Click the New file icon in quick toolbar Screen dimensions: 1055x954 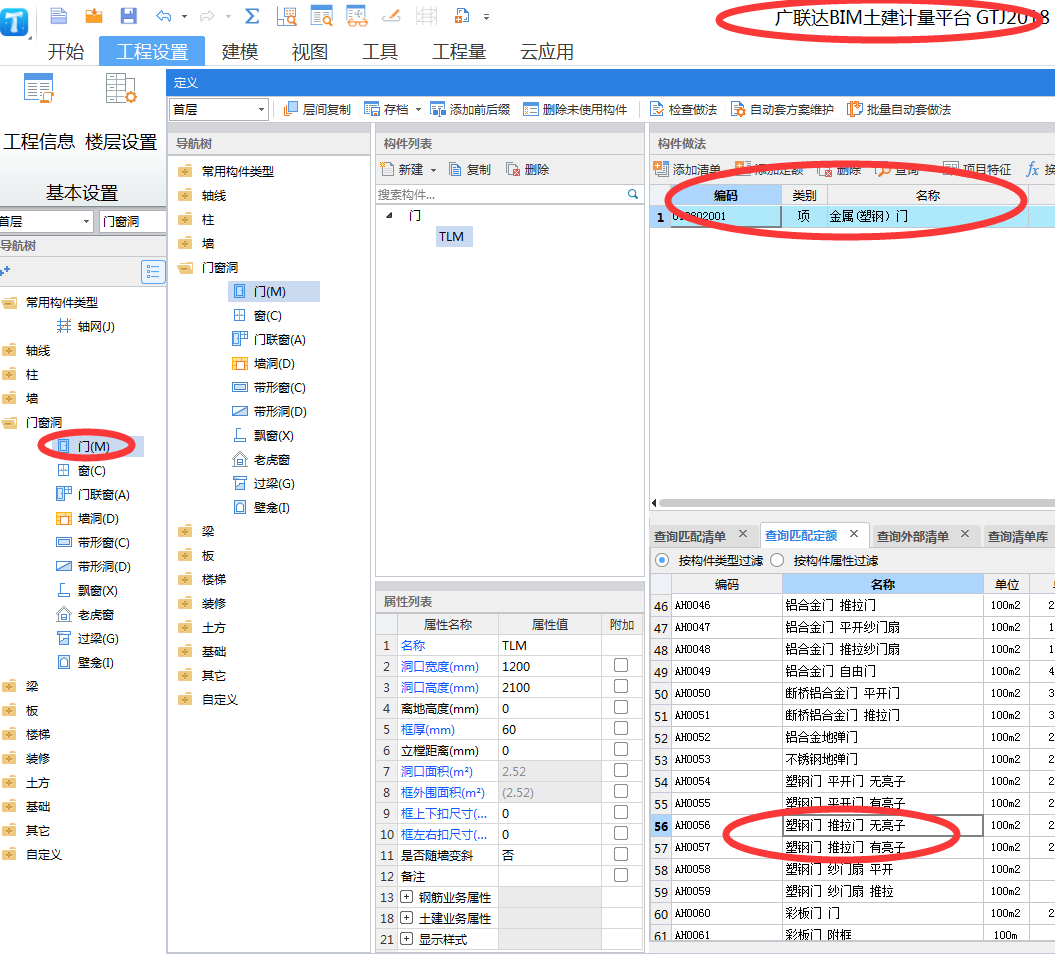pos(59,16)
